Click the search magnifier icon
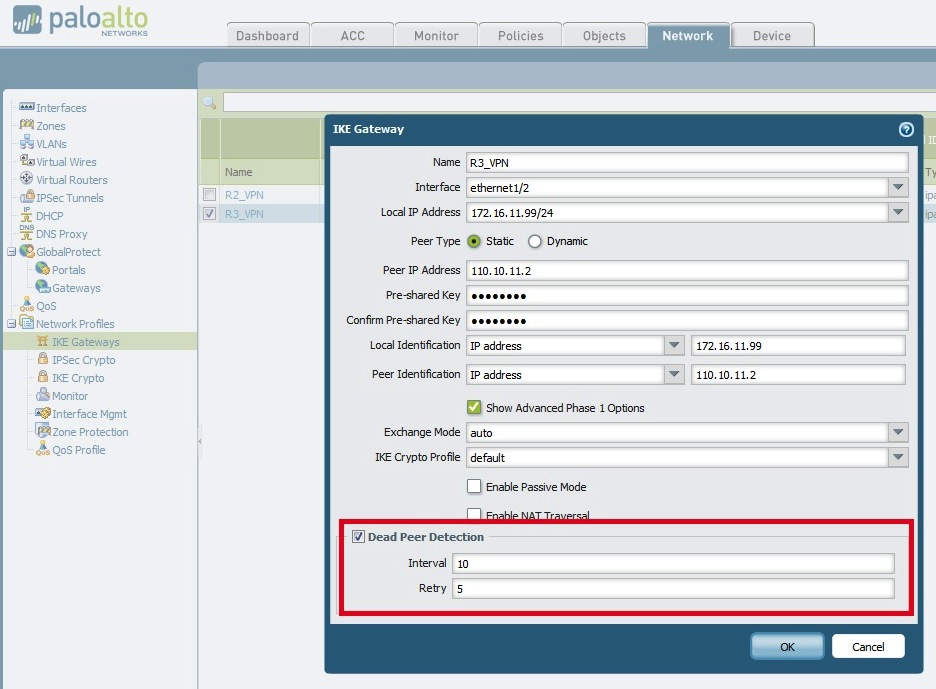 tap(210, 102)
